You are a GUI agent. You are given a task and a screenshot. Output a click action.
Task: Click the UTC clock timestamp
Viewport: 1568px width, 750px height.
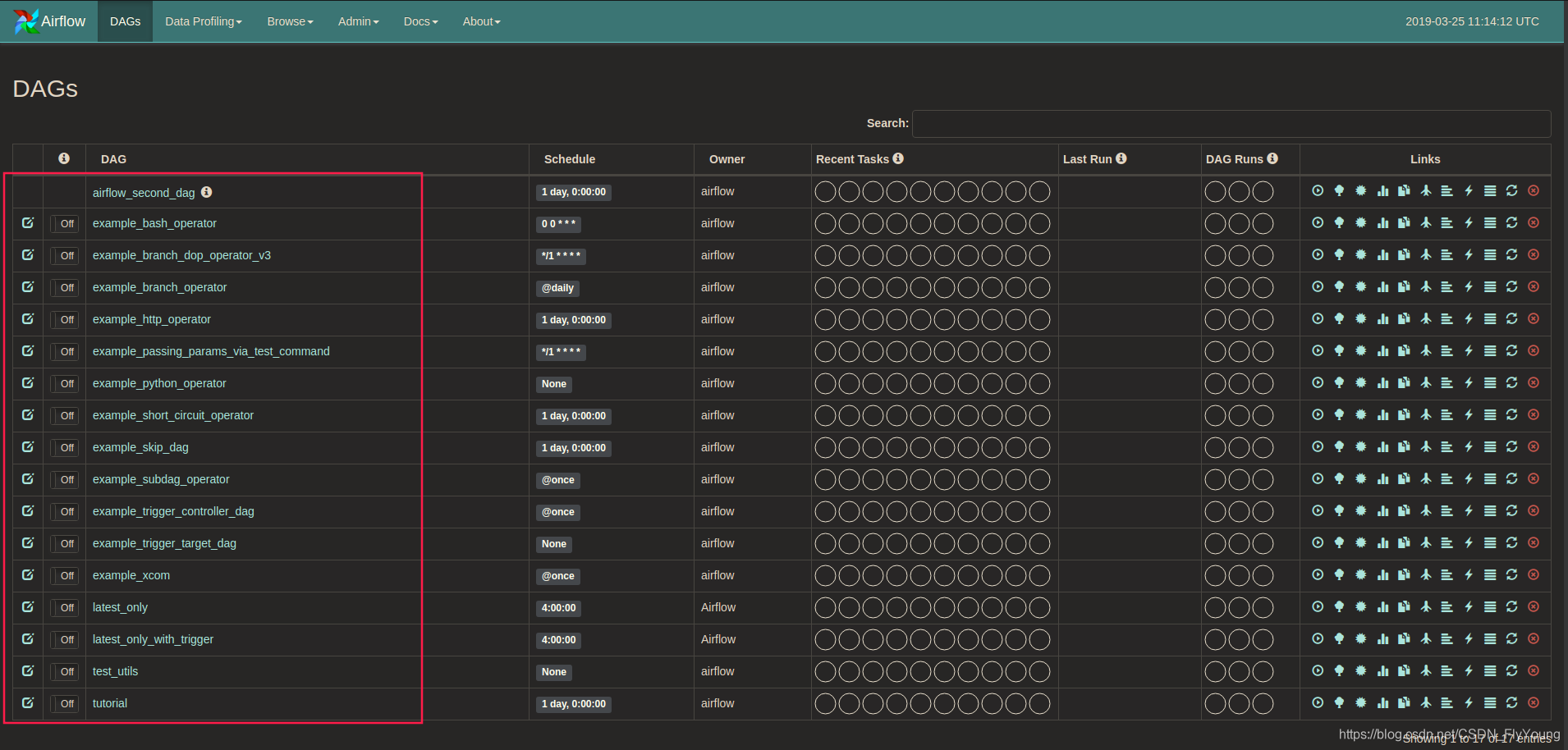tap(1472, 21)
